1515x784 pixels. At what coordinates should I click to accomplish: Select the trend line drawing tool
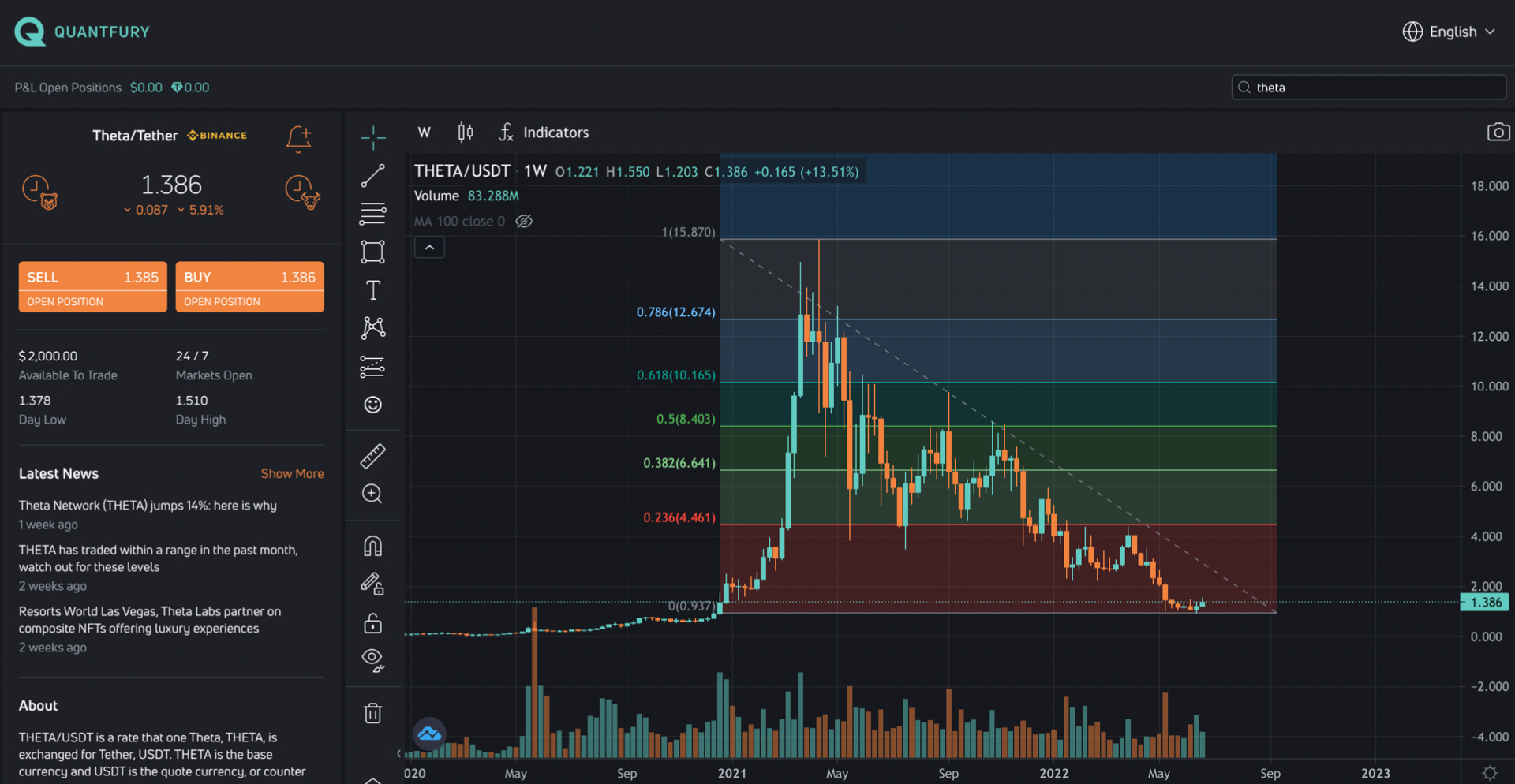(373, 175)
